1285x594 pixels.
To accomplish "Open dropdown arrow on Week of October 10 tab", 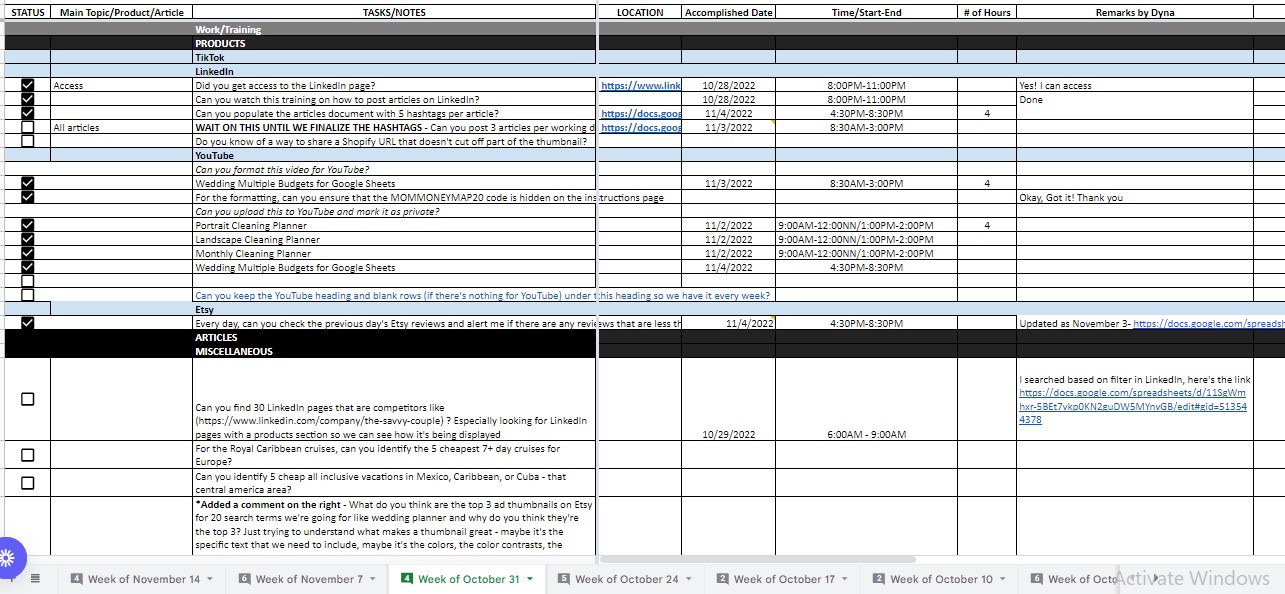I will click(1003, 579).
